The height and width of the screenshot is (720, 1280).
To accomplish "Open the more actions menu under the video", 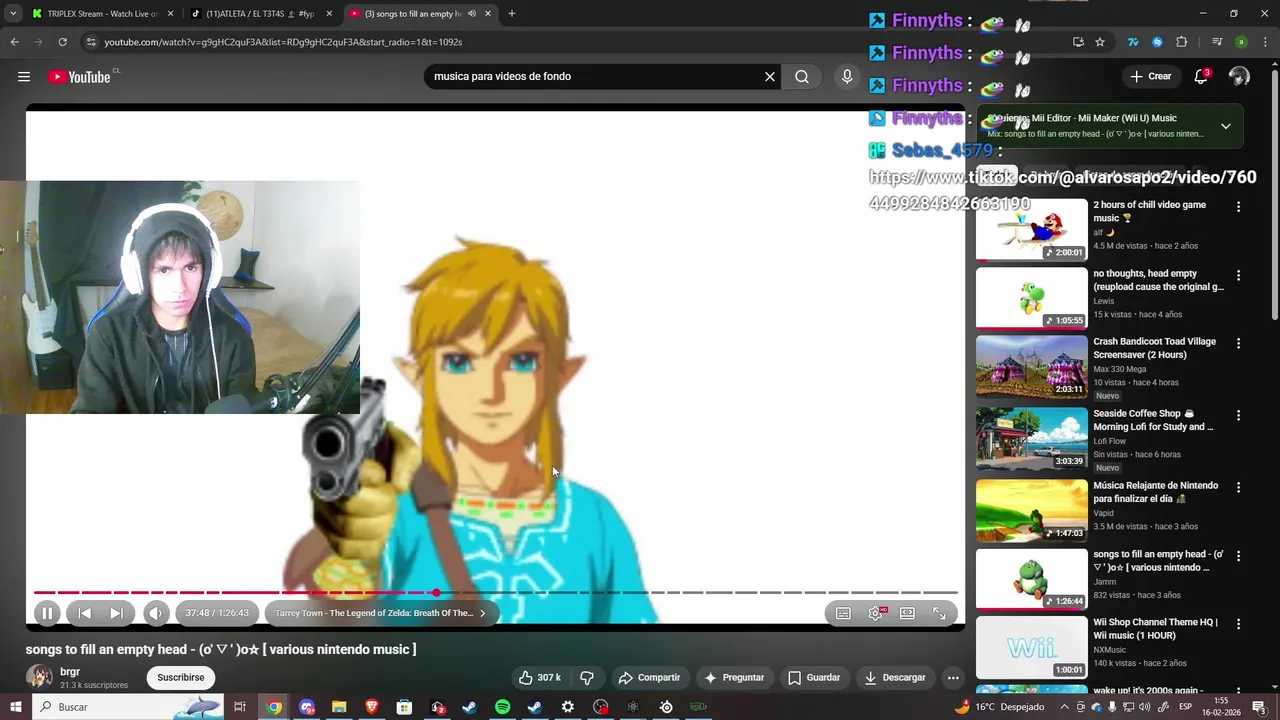I will (953, 677).
